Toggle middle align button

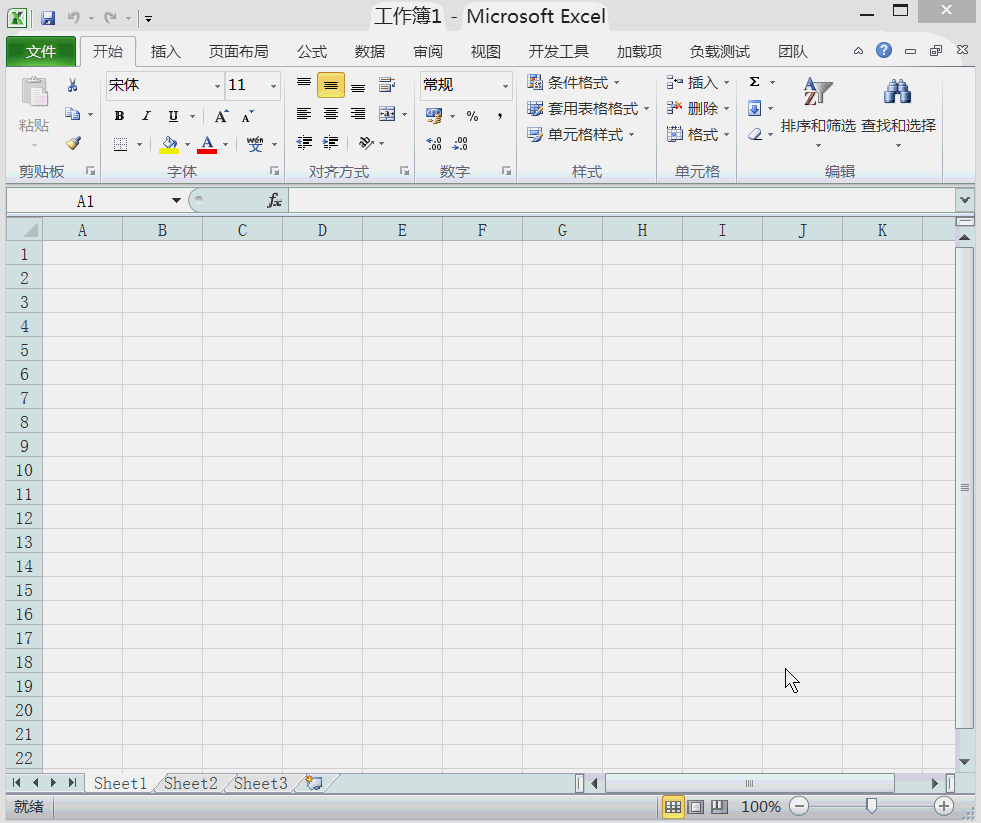[330, 85]
